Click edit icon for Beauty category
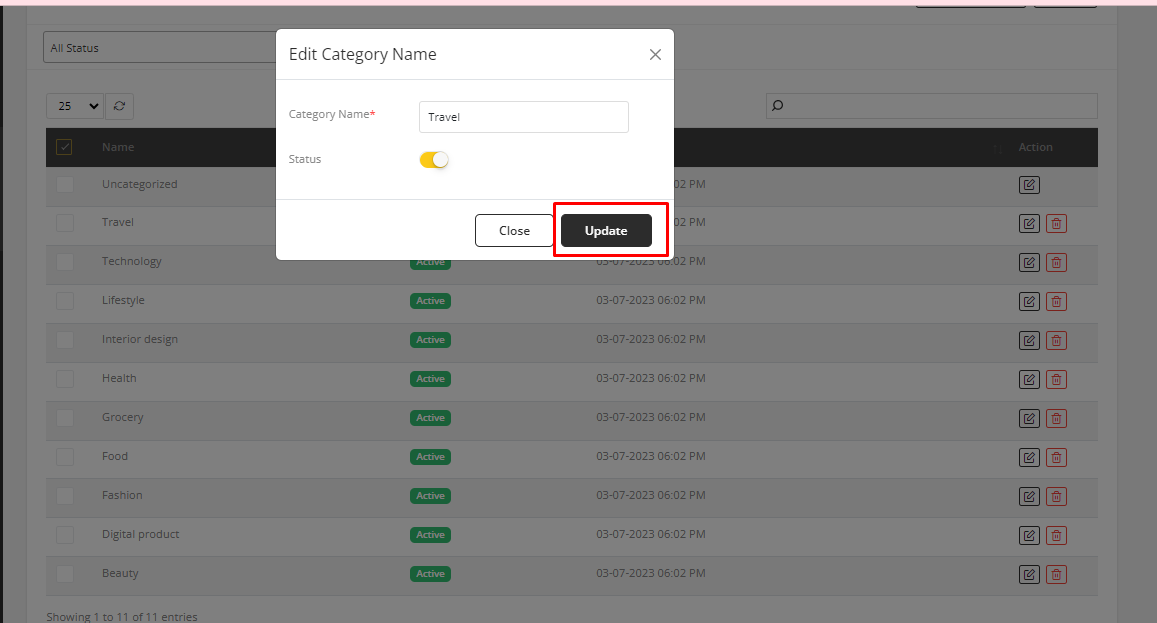 tap(1029, 574)
